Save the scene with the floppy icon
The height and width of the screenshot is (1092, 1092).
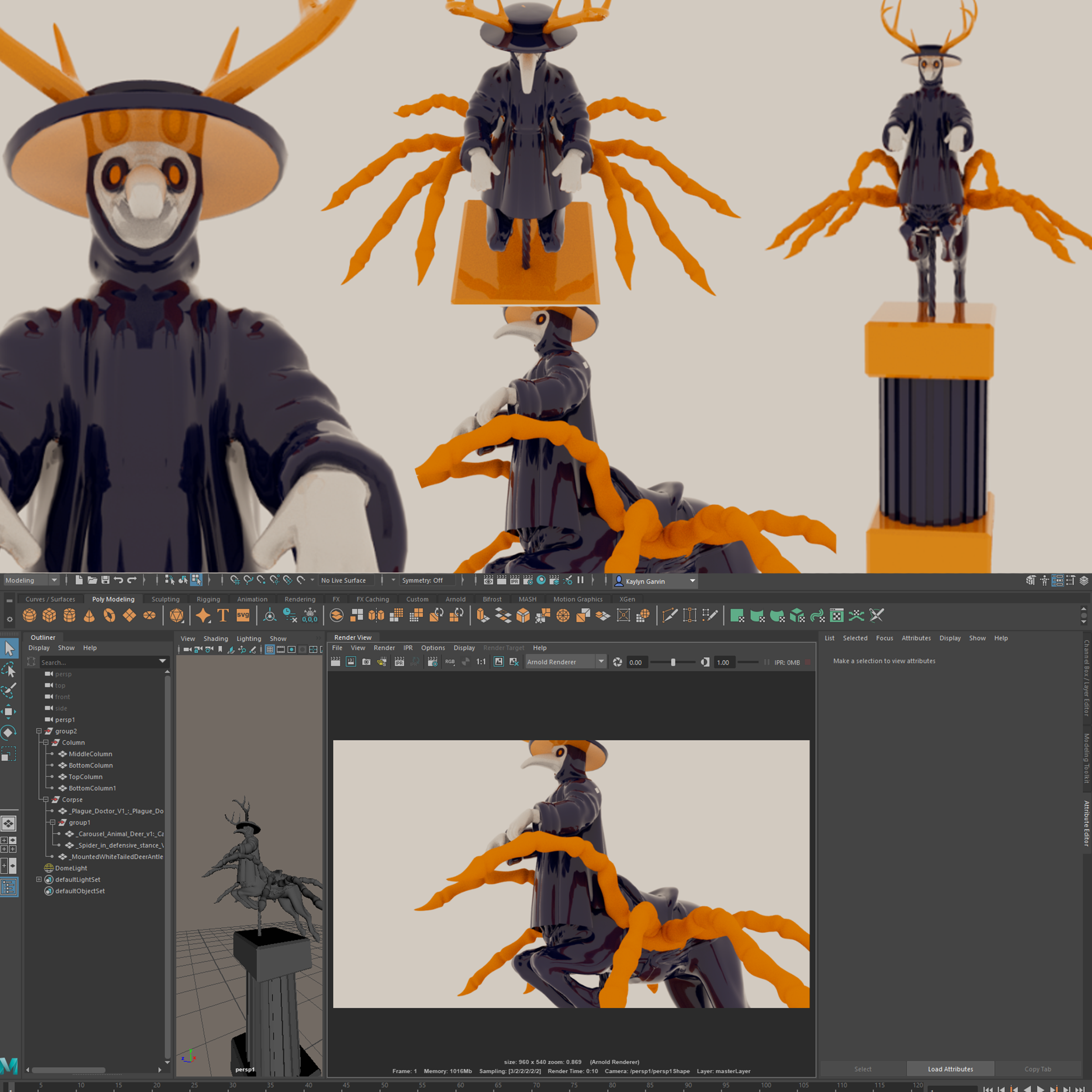pyautogui.click(x=105, y=580)
